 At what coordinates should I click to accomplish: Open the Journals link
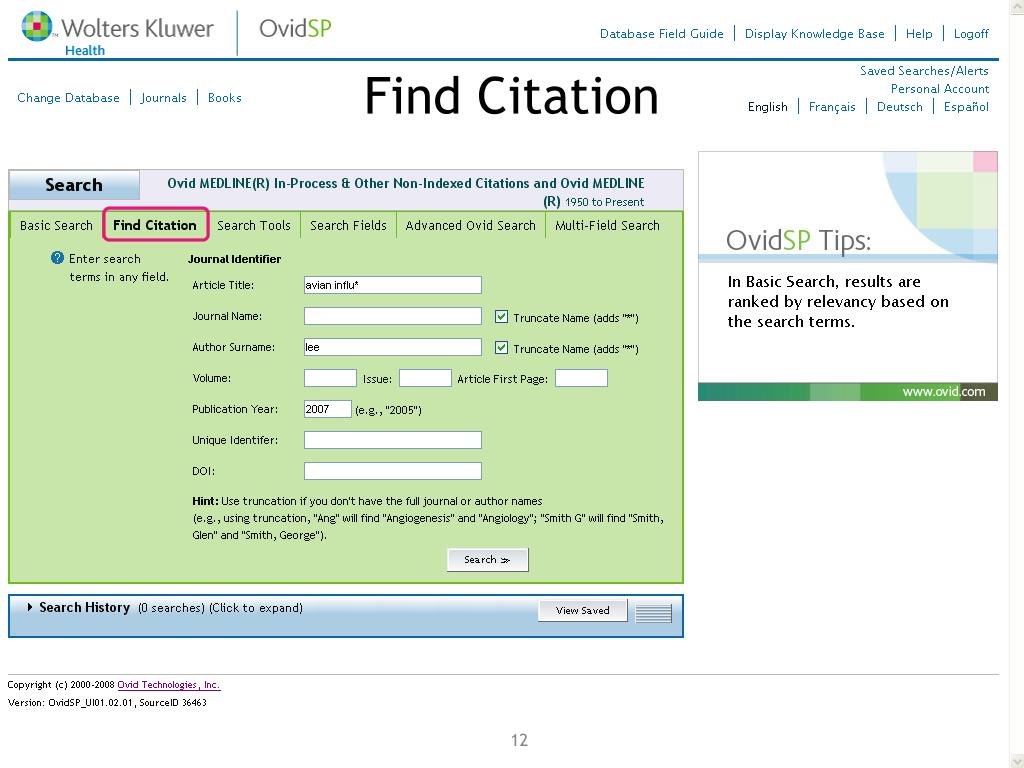pyautogui.click(x=163, y=97)
